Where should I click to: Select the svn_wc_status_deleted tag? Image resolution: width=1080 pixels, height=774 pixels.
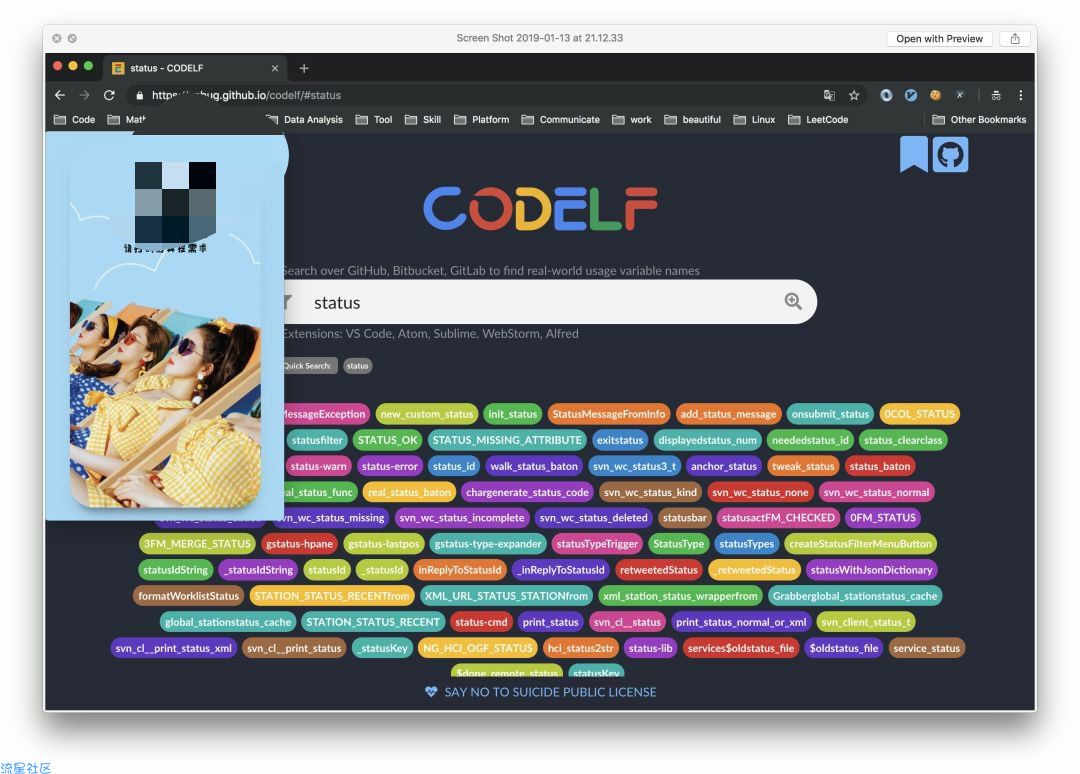tap(594, 518)
